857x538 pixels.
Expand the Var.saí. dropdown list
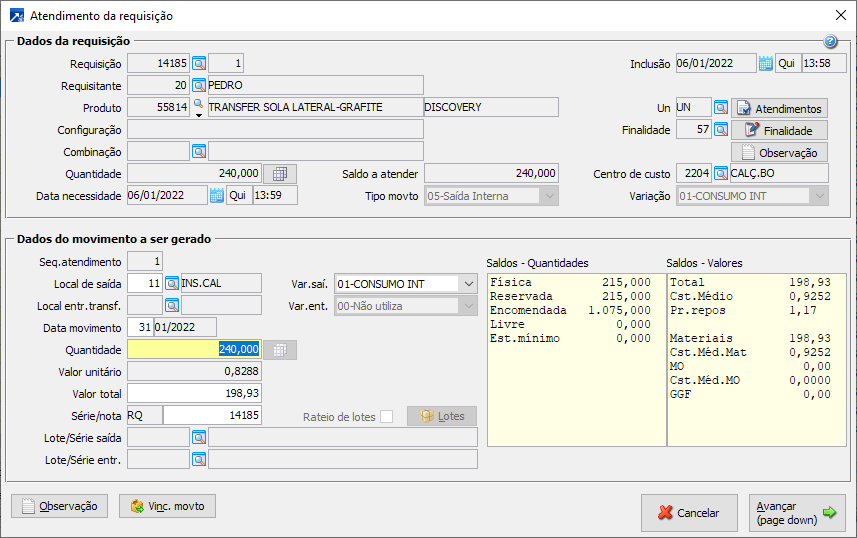point(469,284)
